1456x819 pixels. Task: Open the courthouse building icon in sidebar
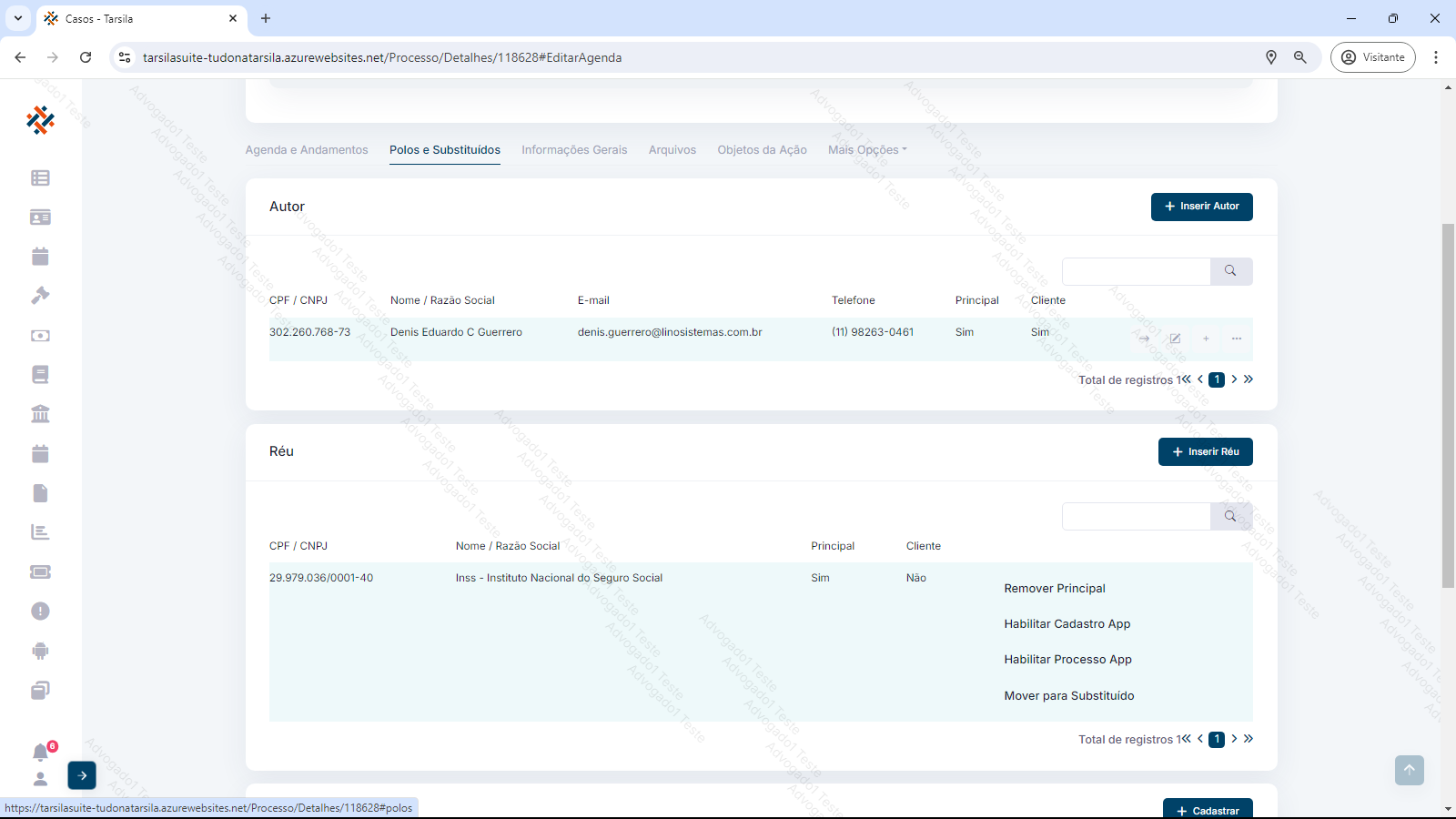click(40, 414)
